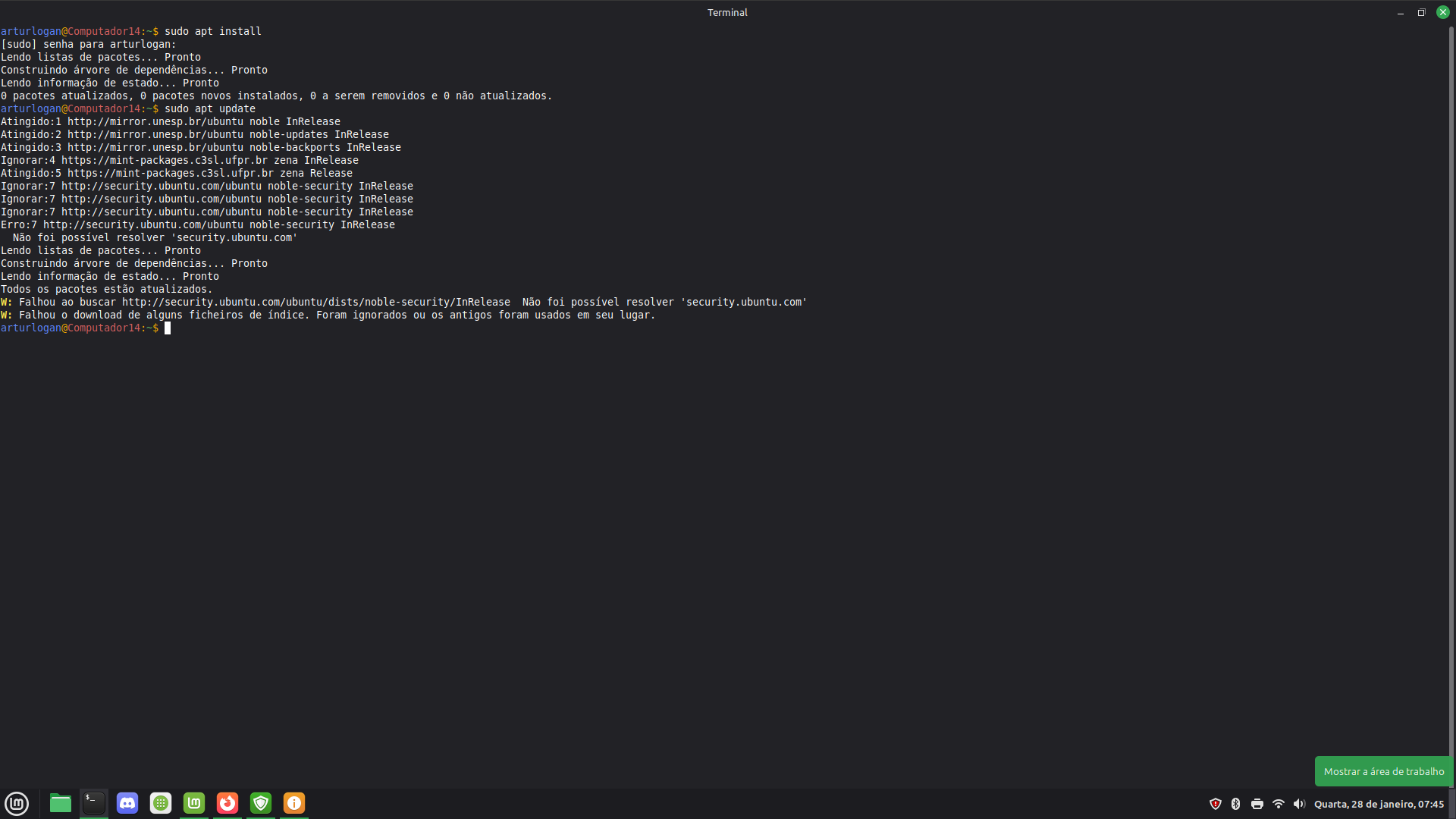The width and height of the screenshot is (1456, 819).
Task: Open the green Files folder launcher
Action: coord(61,803)
